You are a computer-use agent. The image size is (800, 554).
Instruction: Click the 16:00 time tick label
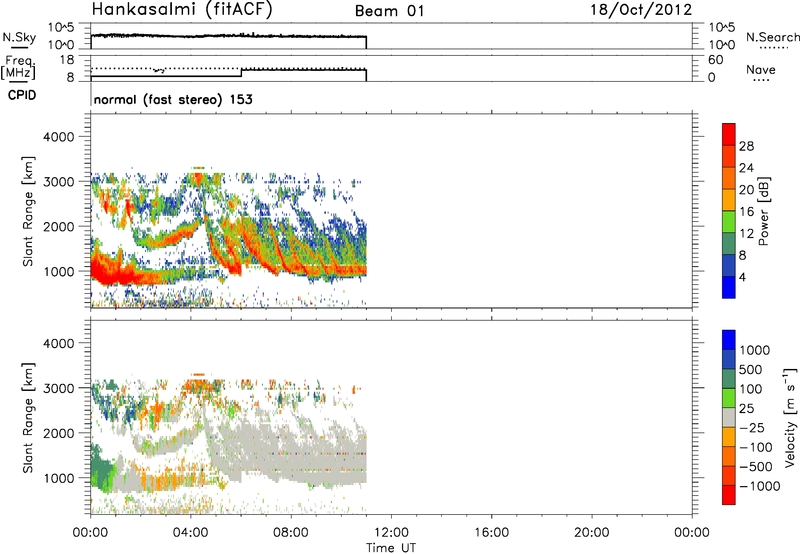[491, 533]
